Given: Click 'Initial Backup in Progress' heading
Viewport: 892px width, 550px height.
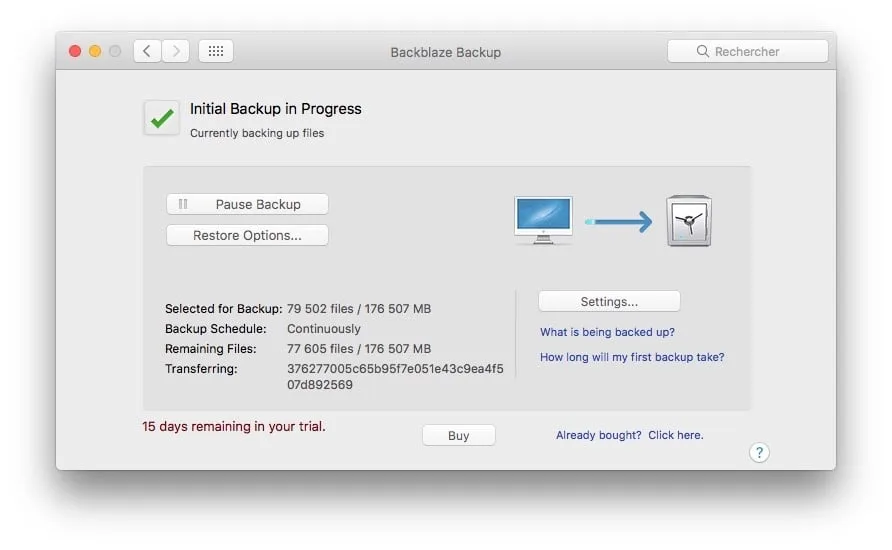Looking at the screenshot, I should coord(275,109).
